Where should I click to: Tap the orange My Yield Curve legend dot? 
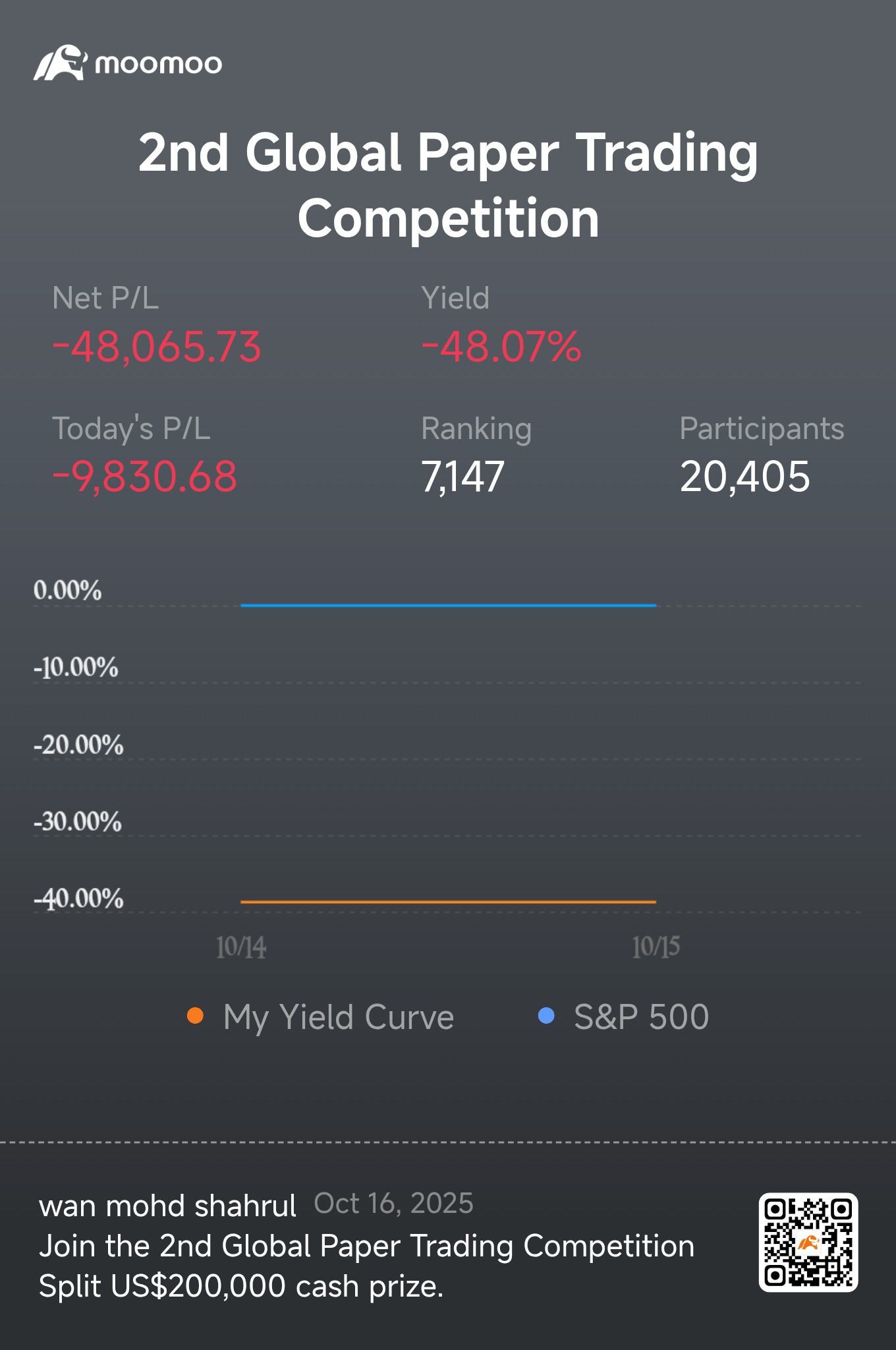pos(195,1016)
